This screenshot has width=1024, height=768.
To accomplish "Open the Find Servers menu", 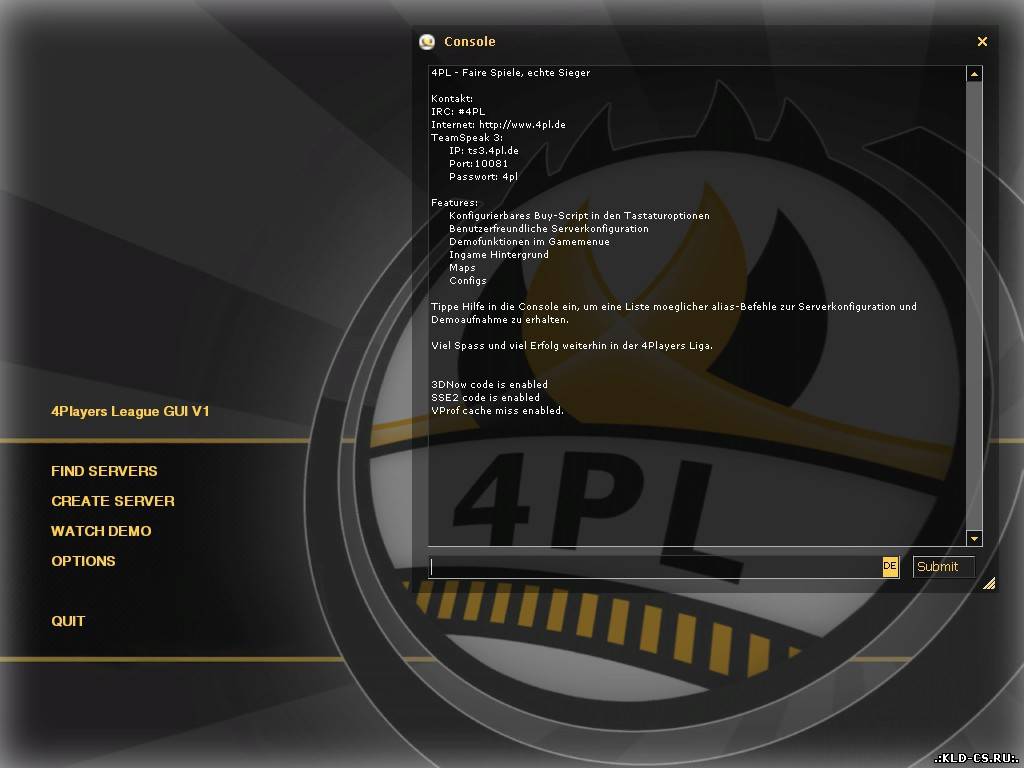I will pyautogui.click(x=104, y=471).
